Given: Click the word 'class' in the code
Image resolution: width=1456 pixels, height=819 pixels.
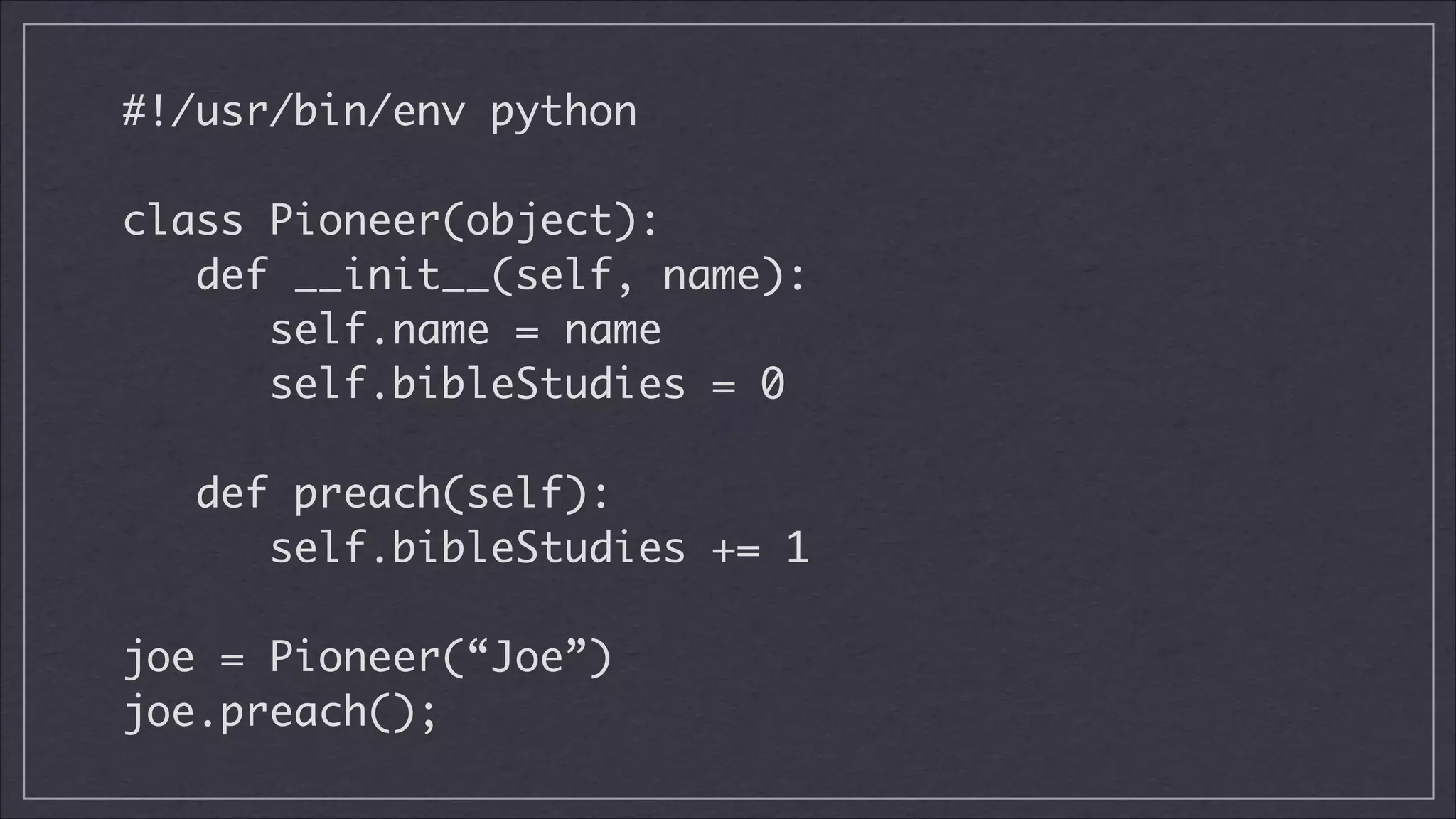Looking at the screenshot, I should (183, 220).
